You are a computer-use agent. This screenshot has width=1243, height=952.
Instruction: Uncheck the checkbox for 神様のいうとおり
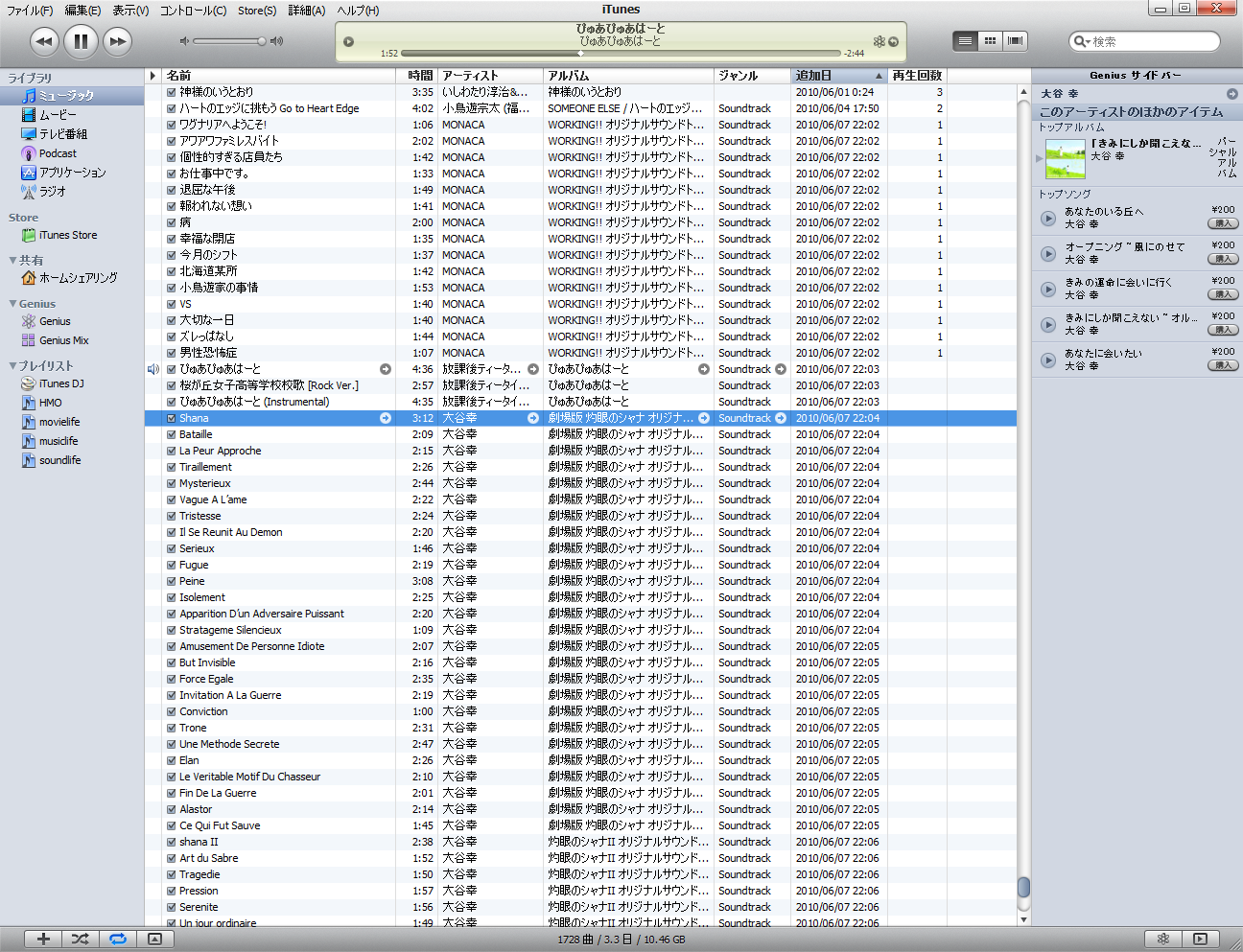click(x=171, y=92)
